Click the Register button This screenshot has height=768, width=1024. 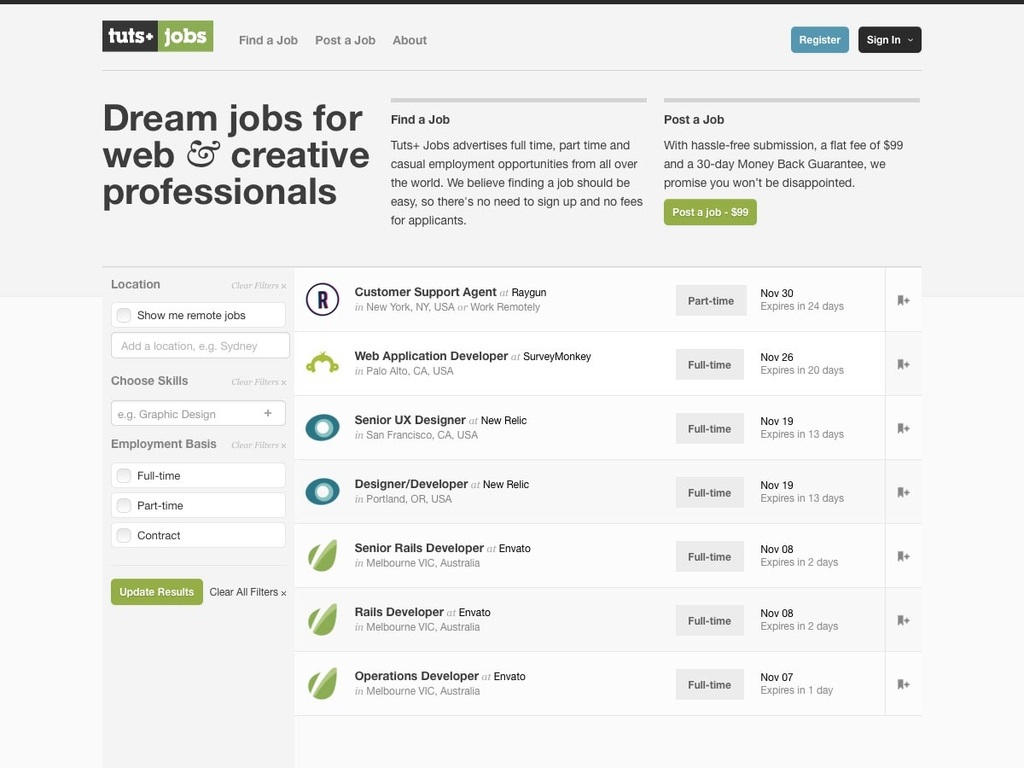(820, 40)
